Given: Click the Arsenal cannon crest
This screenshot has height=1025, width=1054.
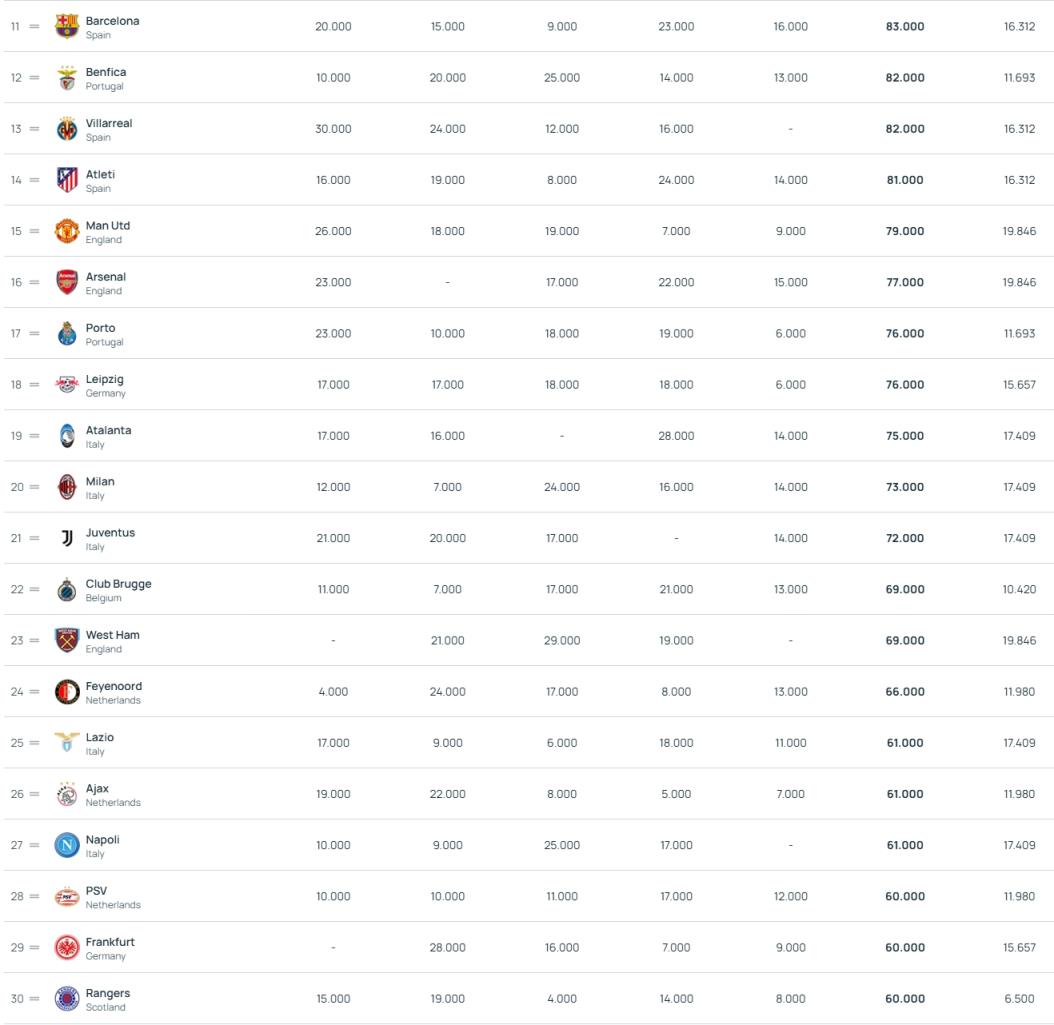Looking at the screenshot, I should point(67,282).
